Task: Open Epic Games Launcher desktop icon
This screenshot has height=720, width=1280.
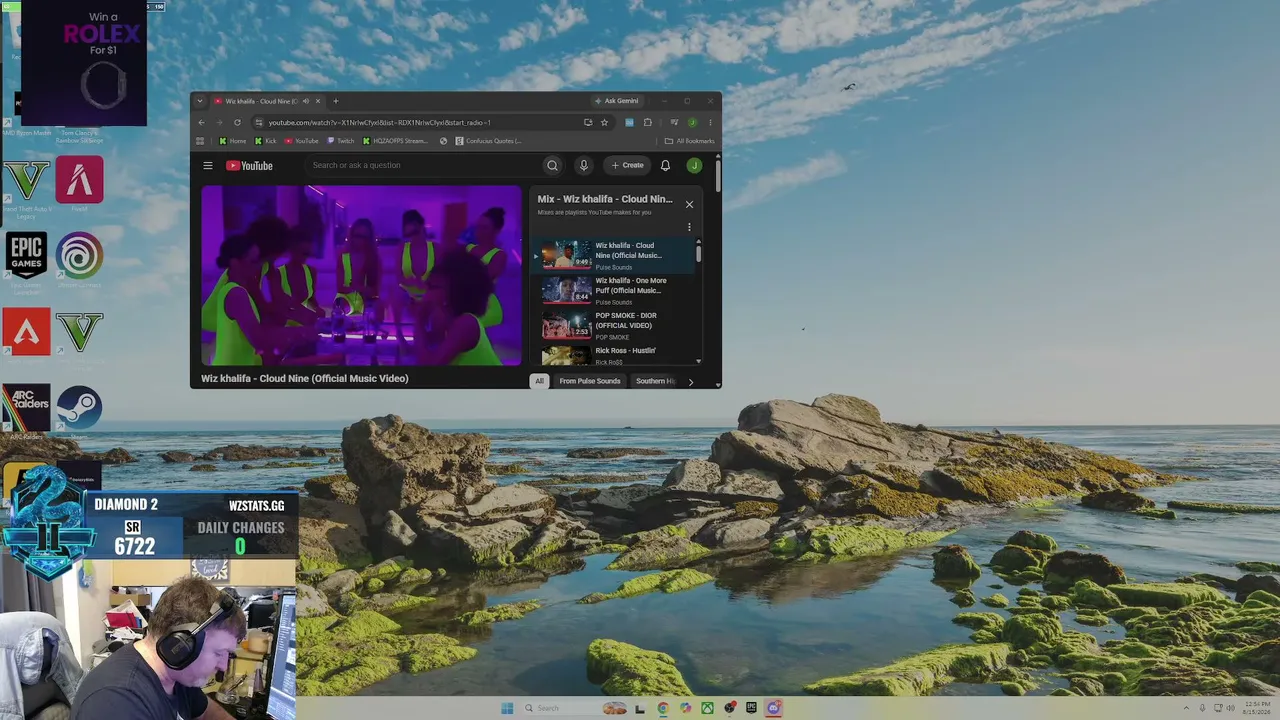Action: click(27, 263)
